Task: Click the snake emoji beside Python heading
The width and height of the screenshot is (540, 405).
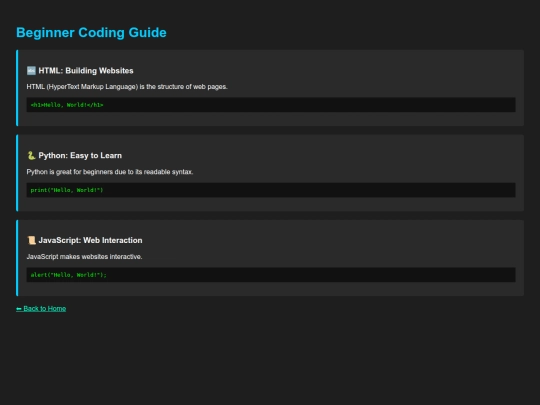Action: point(31,156)
